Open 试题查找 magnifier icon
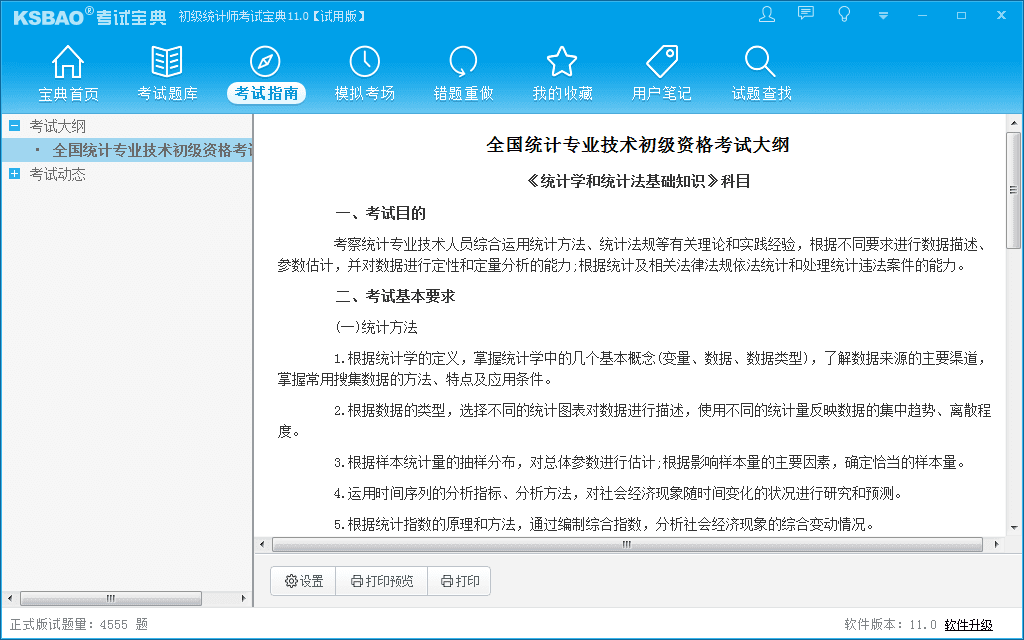 (x=761, y=62)
